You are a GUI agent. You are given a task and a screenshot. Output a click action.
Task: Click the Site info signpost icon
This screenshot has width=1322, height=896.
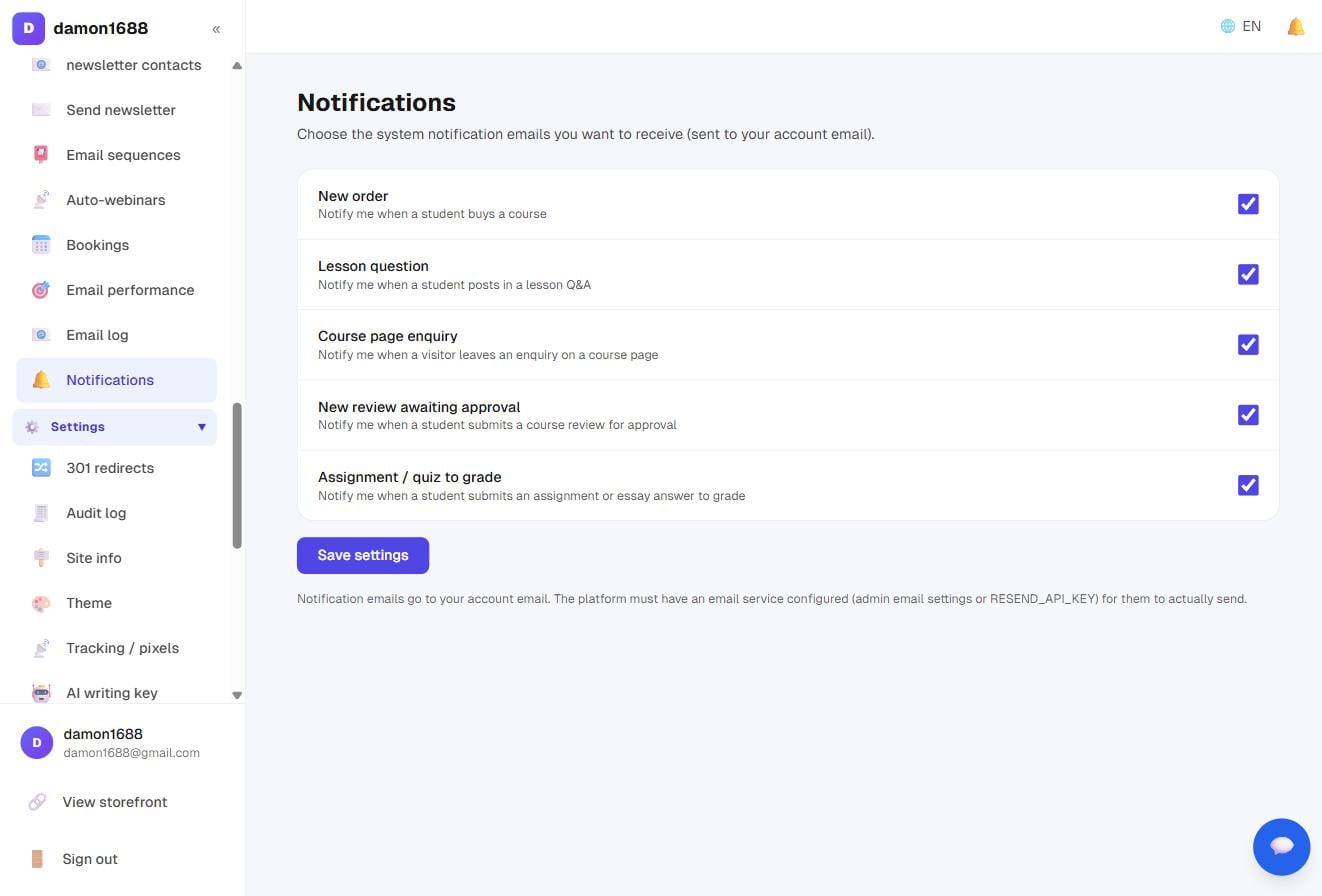tap(41, 558)
